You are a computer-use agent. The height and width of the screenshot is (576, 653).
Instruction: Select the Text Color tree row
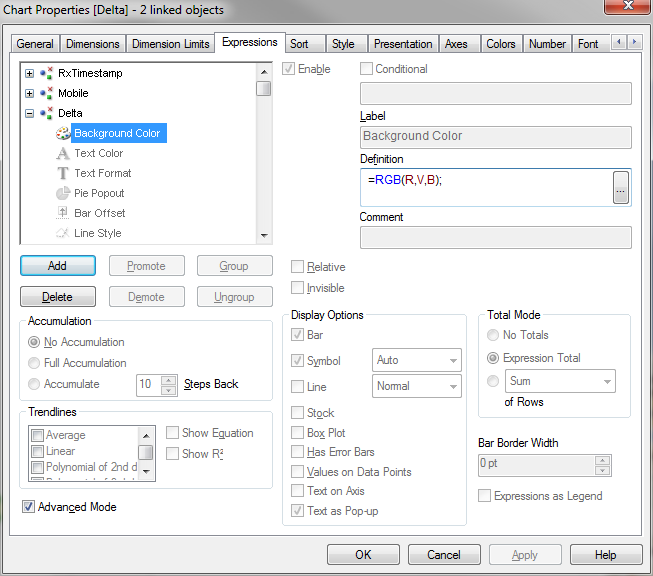[x=99, y=153]
